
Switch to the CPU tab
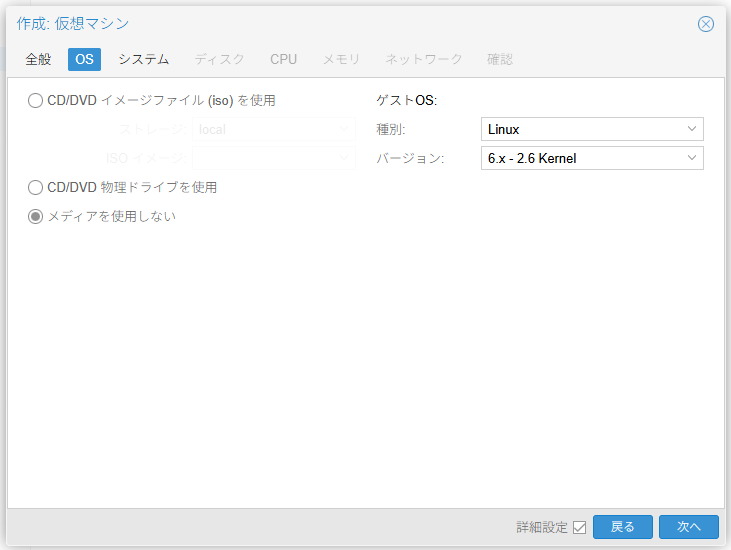tap(283, 59)
